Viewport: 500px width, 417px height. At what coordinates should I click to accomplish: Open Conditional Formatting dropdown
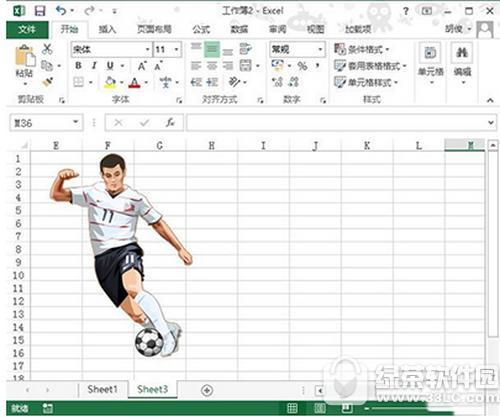click(362, 49)
